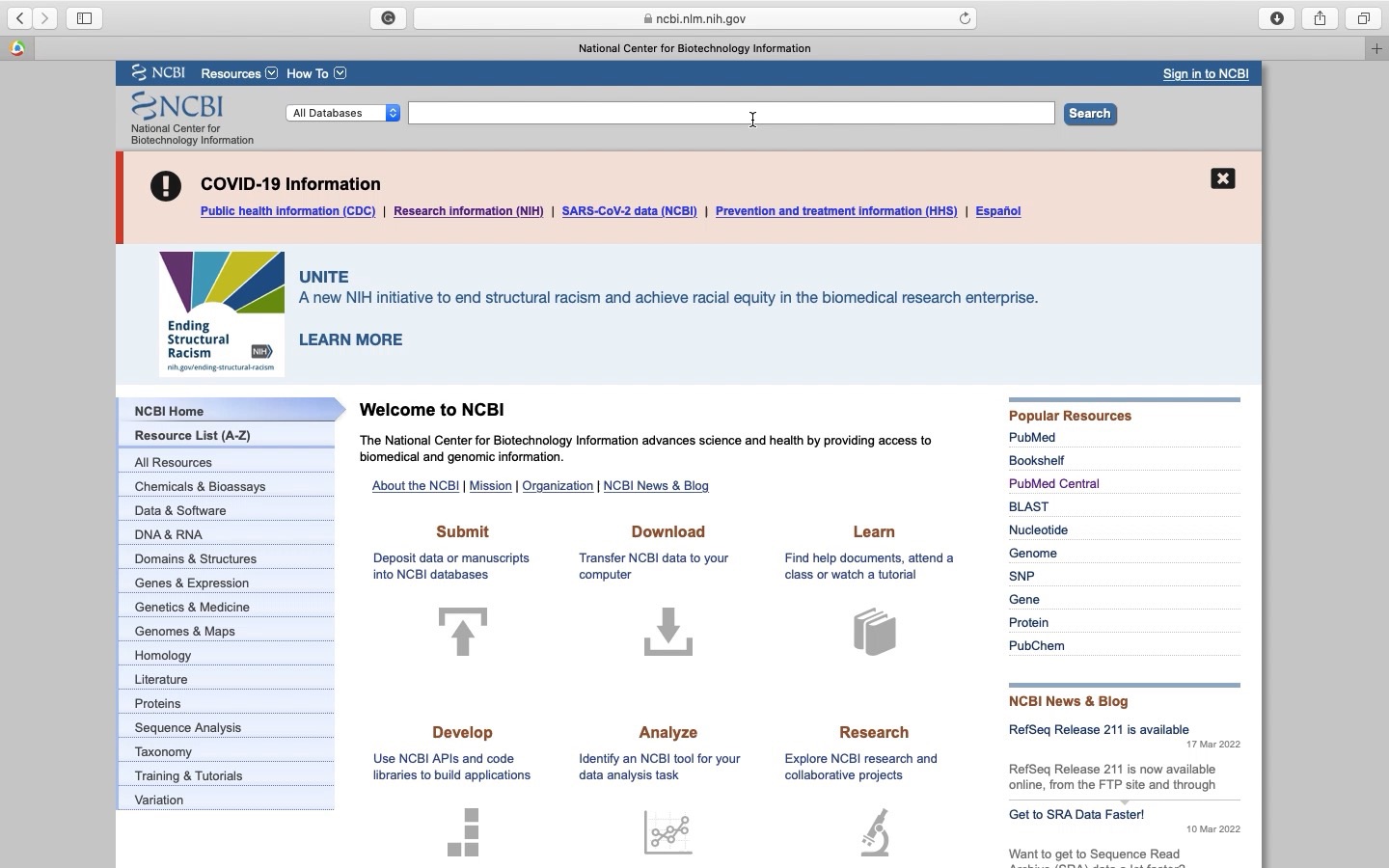This screenshot has height=868, width=1389.
Task: Open Sequence Analysis category
Action: pyautogui.click(x=227, y=727)
